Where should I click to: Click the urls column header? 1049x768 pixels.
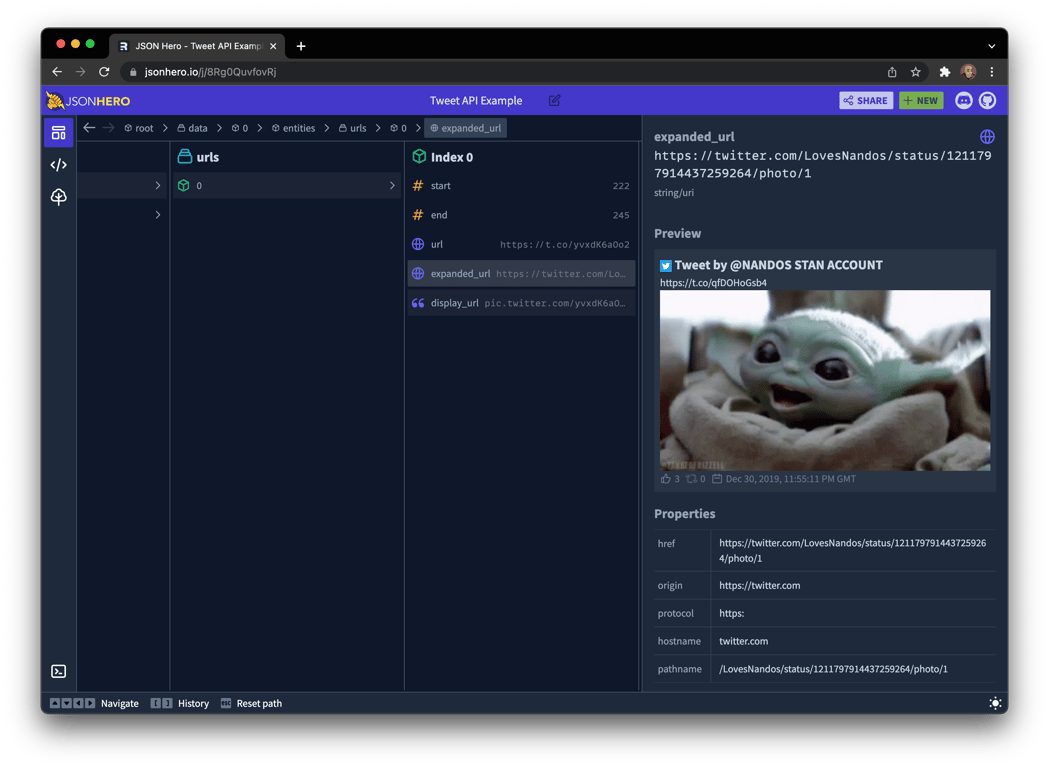[x=198, y=157]
